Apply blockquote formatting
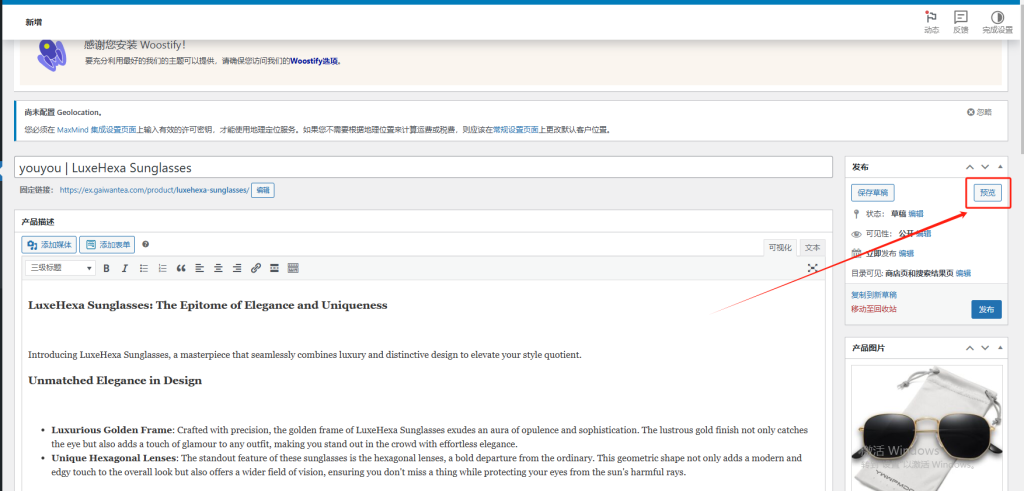 181,268
